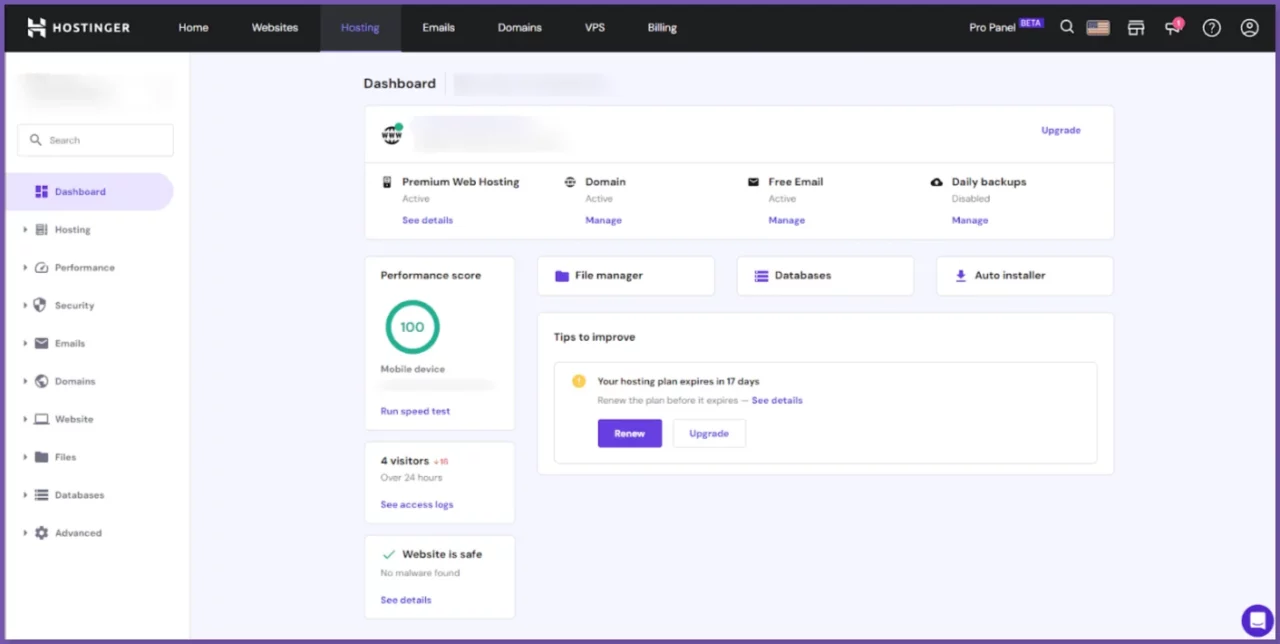This screenshot has width=1280, height=644.
Task: Click the help question mark icon
Action: pyautogui.click(x=1211, y=28)
